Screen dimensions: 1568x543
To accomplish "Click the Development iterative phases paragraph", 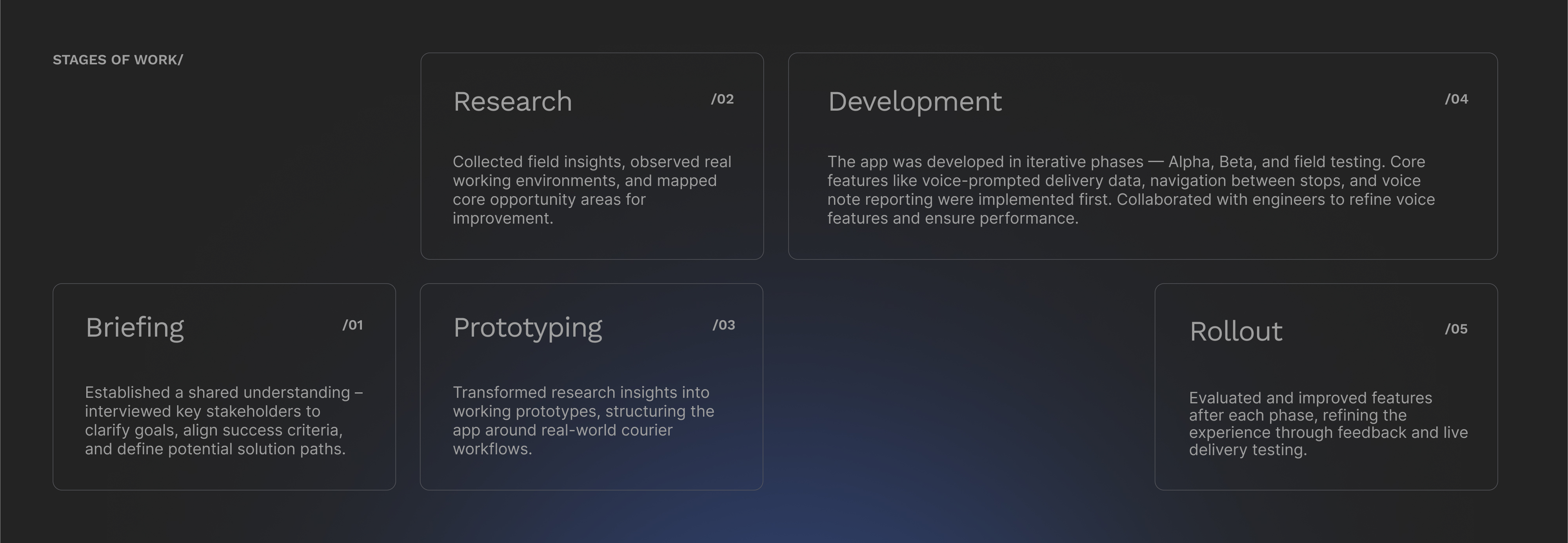I will [1131, 190].
